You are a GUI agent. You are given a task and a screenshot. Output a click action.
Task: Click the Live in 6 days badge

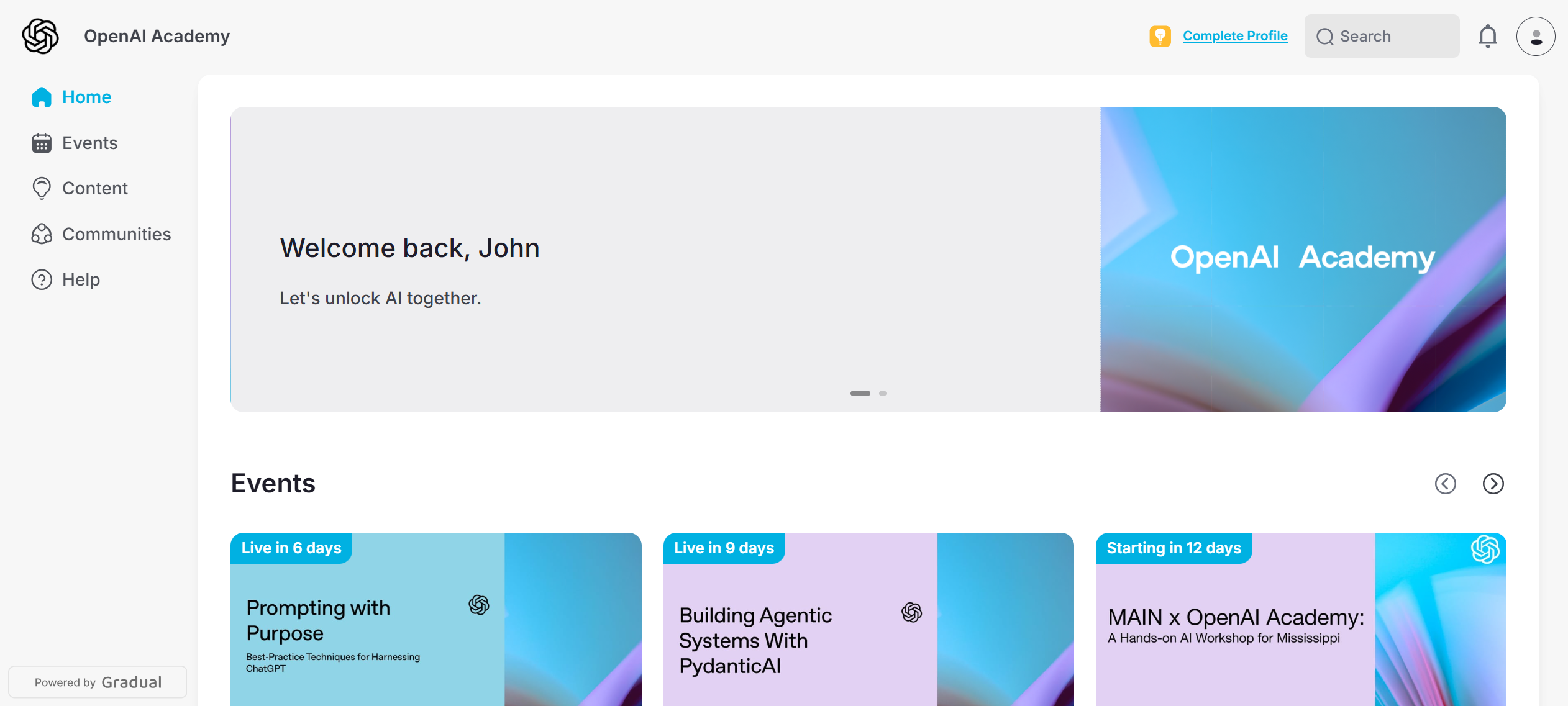291,548
